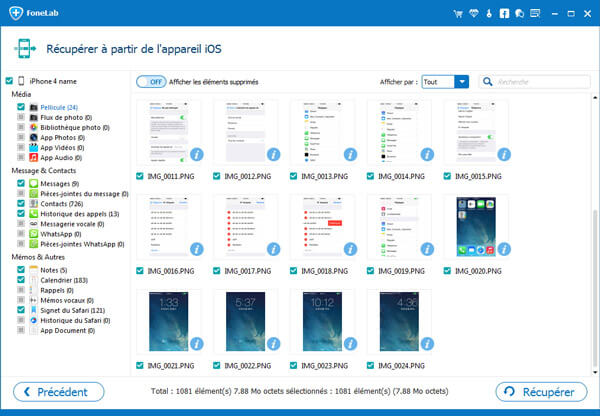The width and height of the screenshot is (600, 416).
Task: Select Historique des appels (13) category
Action: (79, 213)
